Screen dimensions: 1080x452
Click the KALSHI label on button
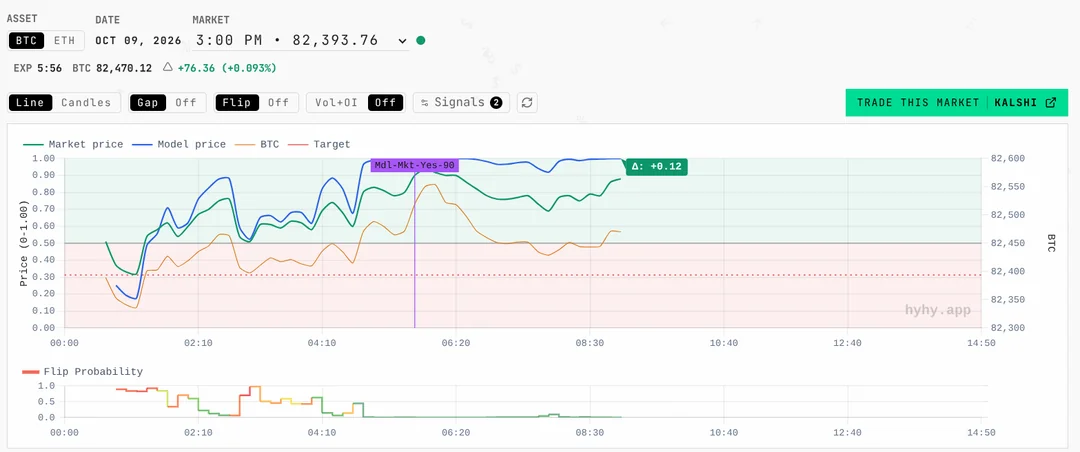pos(1016,103)
